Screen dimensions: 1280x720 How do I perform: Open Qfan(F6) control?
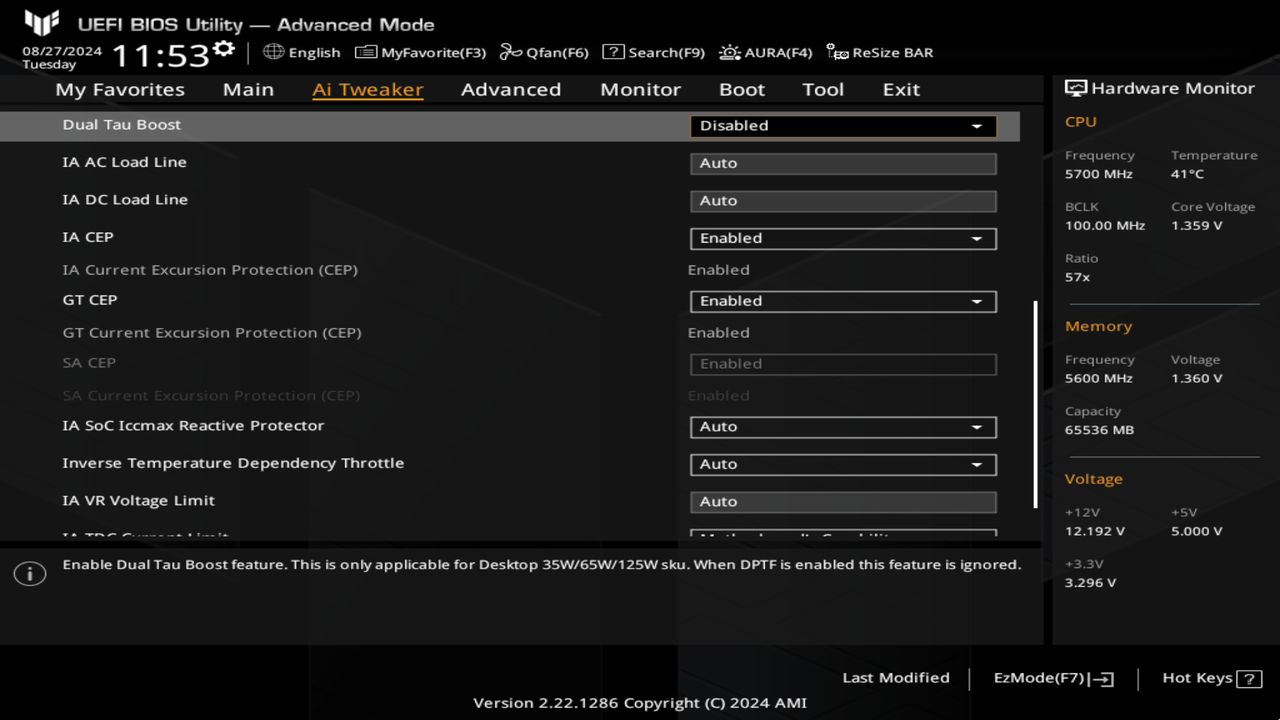pos(544,52)
